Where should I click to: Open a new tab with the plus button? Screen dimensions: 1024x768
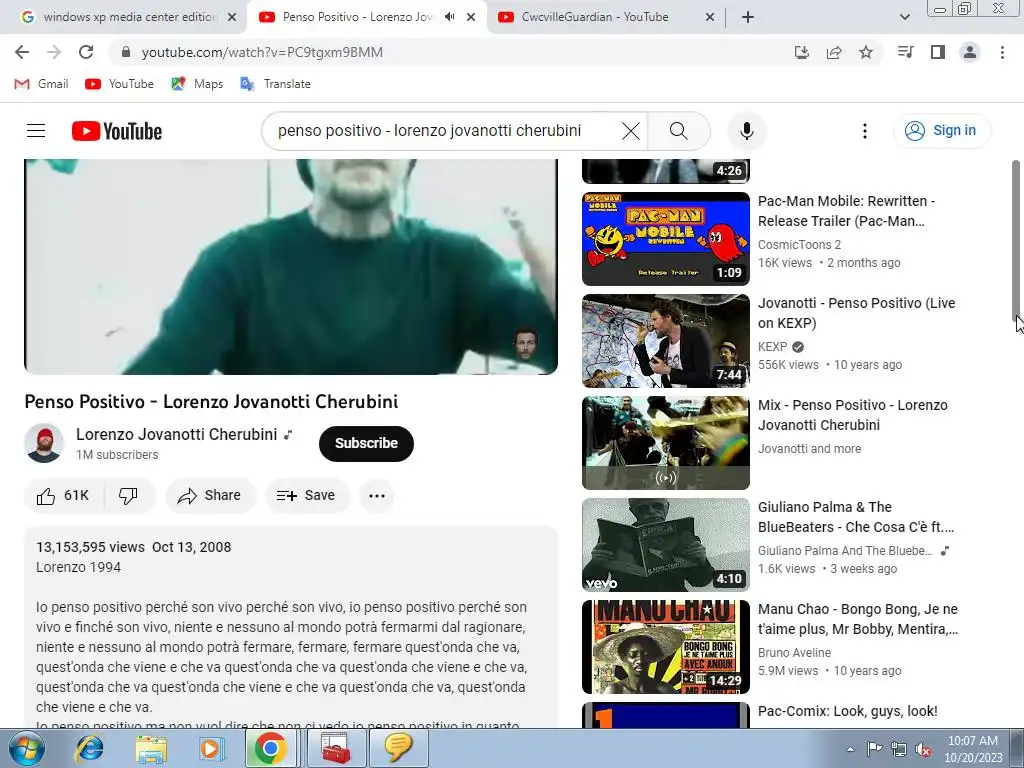click(748, 17)
